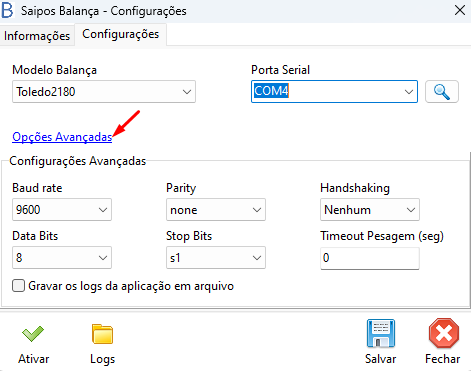Open the Data Bits dropdown
The width and height of the screenshot is (471, 371).
(x=62, y=258)
